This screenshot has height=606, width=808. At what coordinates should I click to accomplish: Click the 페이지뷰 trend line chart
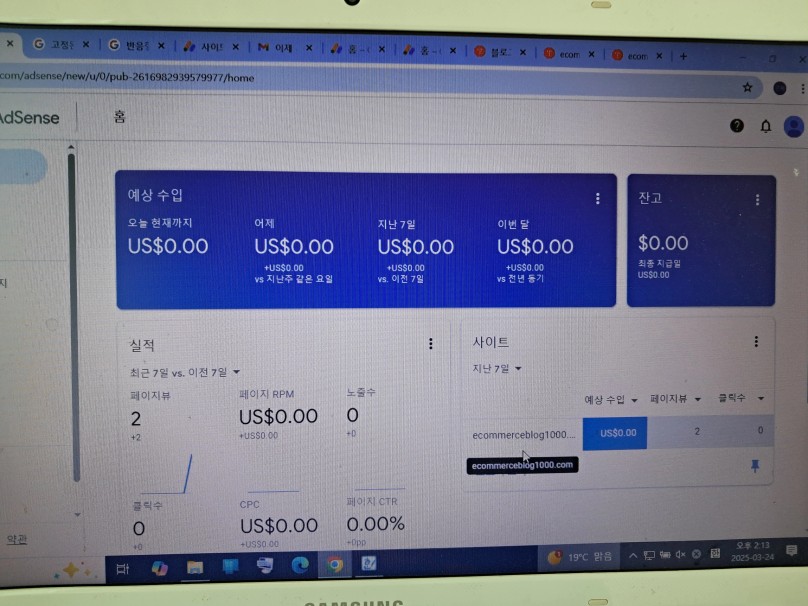166,474
